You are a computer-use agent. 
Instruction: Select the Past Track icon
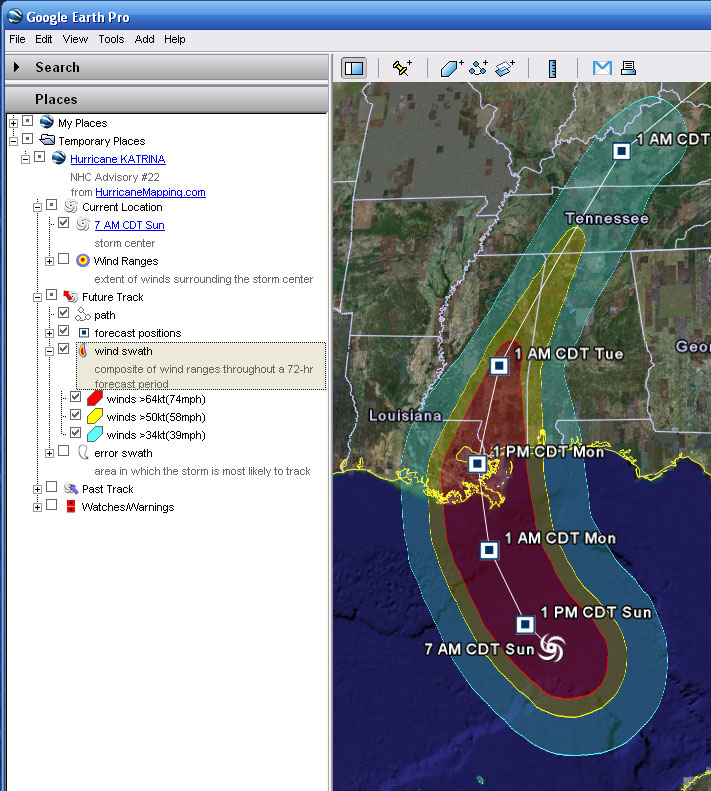click(x=71, y=488)
